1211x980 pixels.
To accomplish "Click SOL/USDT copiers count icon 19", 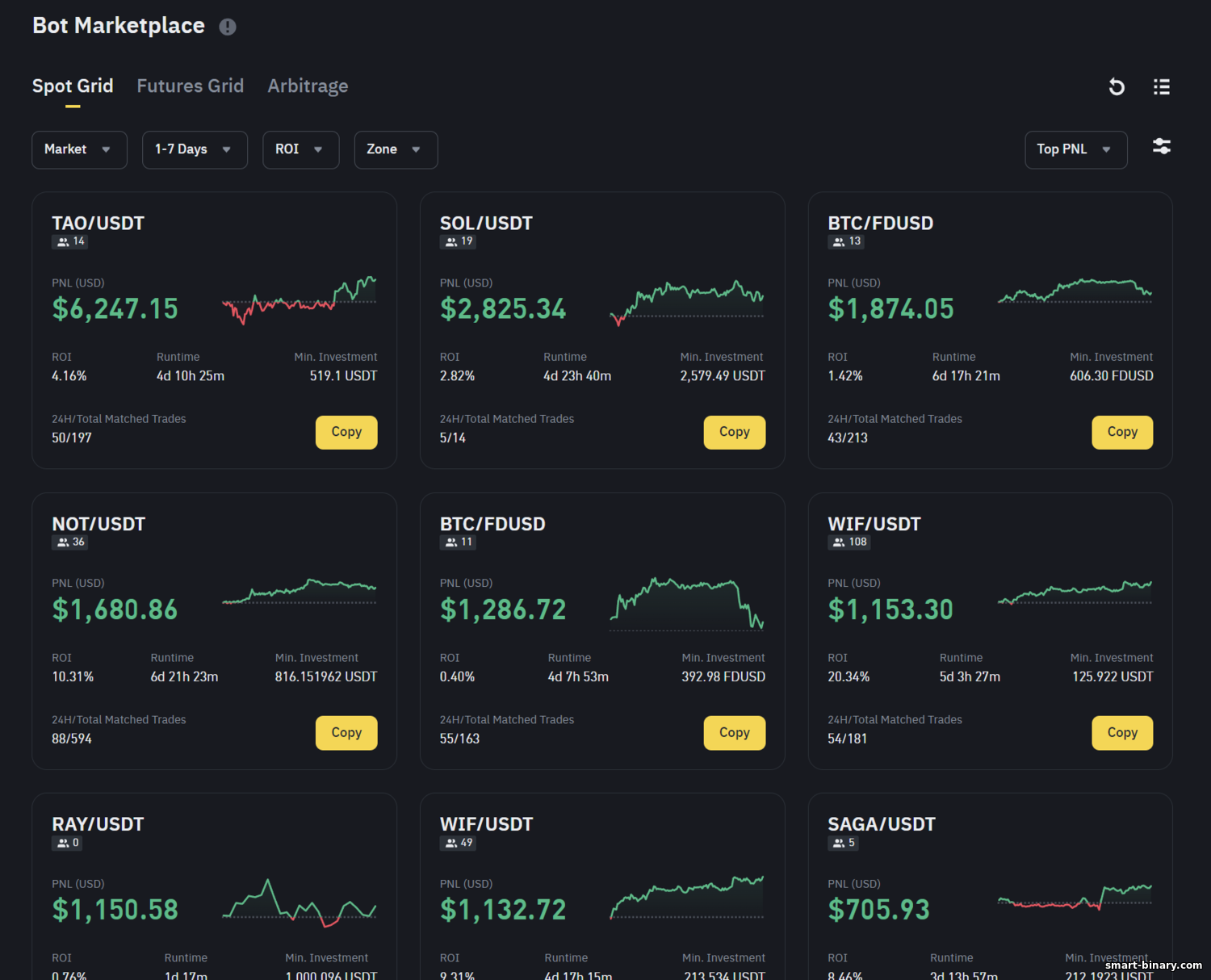I will click(459, 241).
